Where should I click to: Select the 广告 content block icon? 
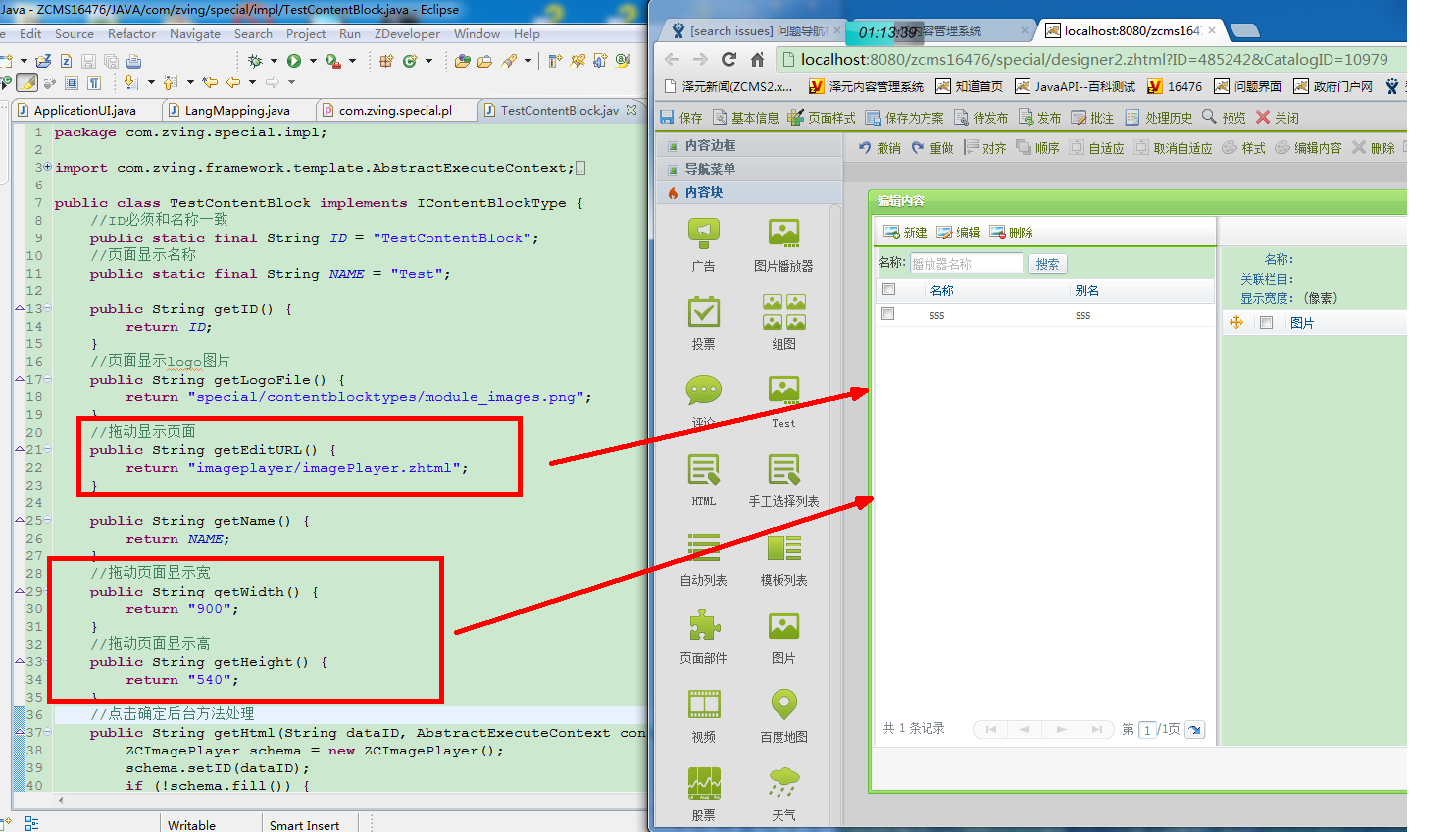click(703, 234)
